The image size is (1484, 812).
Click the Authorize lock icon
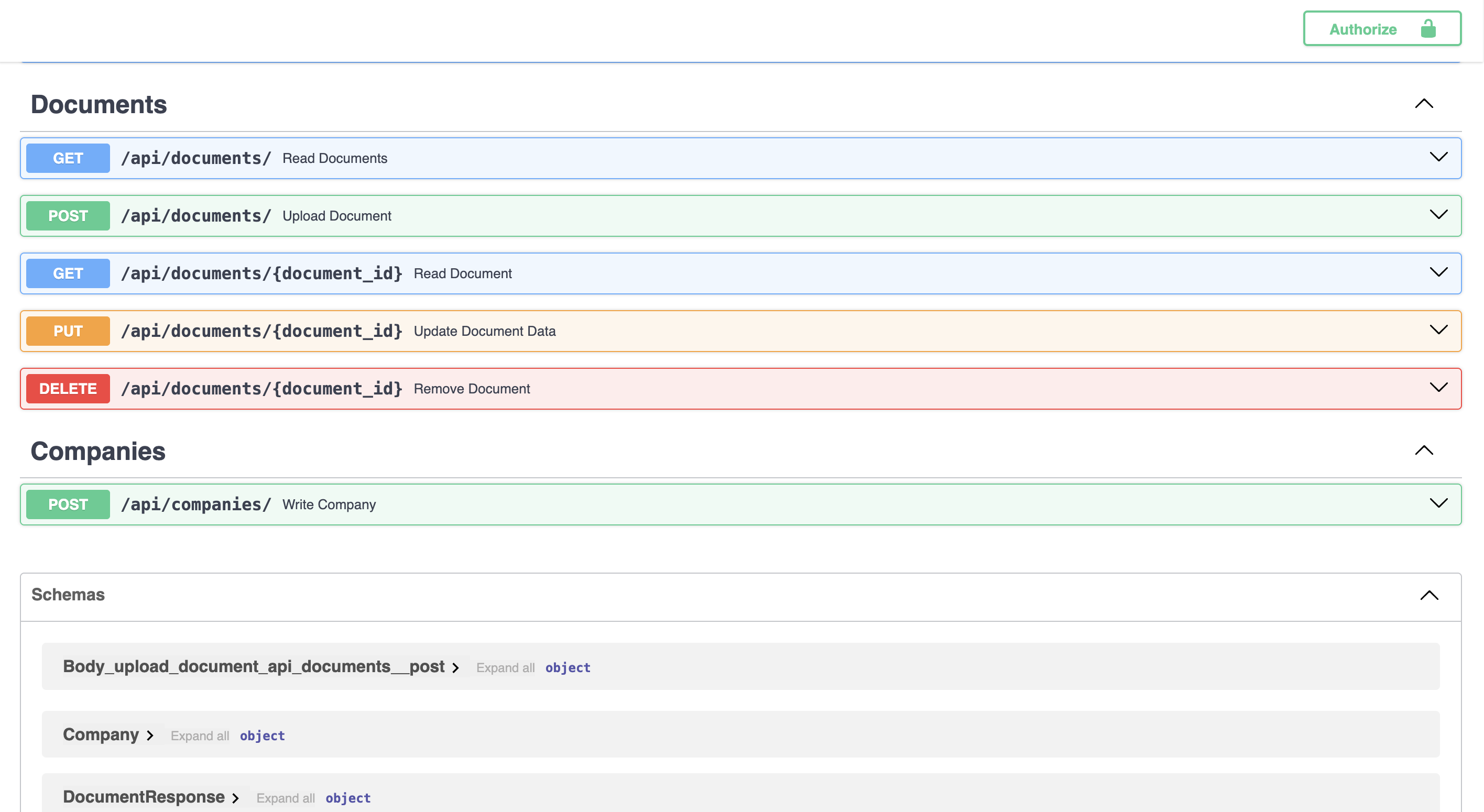(x=1427, y=29)
